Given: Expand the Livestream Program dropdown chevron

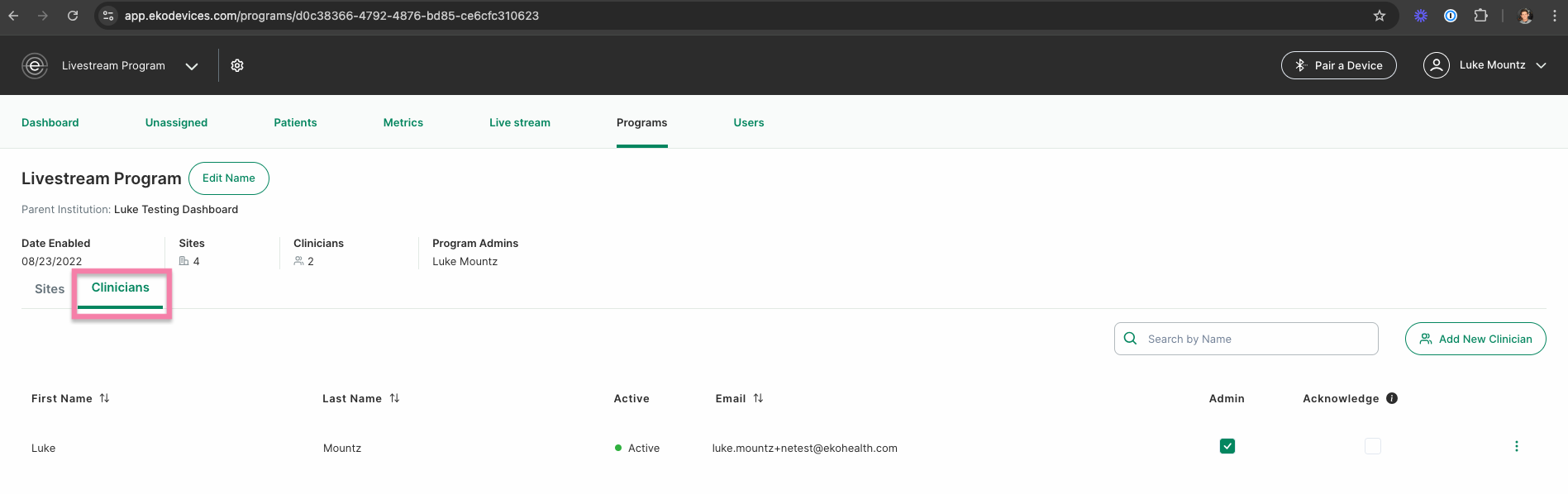Looking at the screenshot, I should (192, 66).
